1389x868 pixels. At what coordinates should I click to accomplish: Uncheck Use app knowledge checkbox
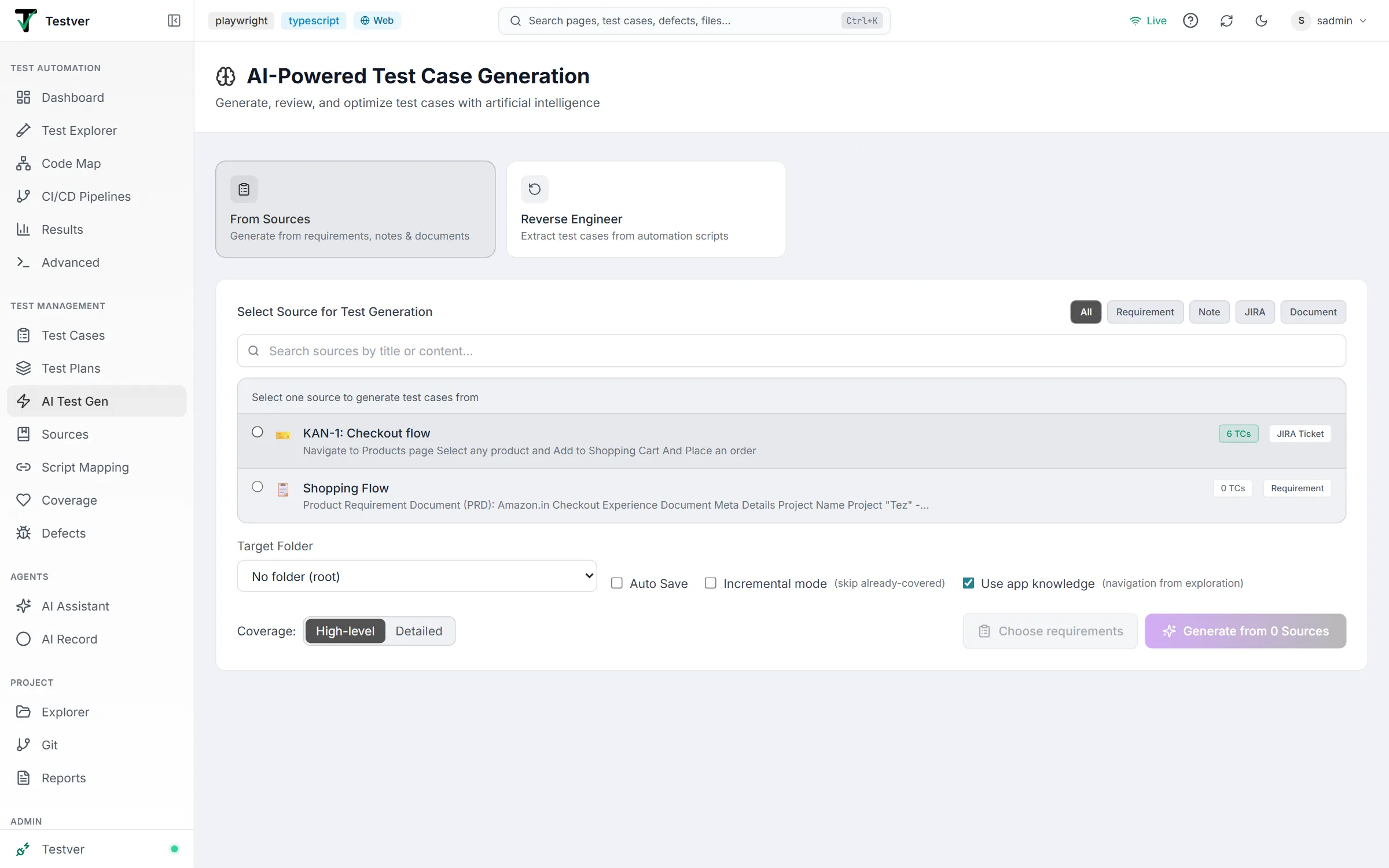968,583
